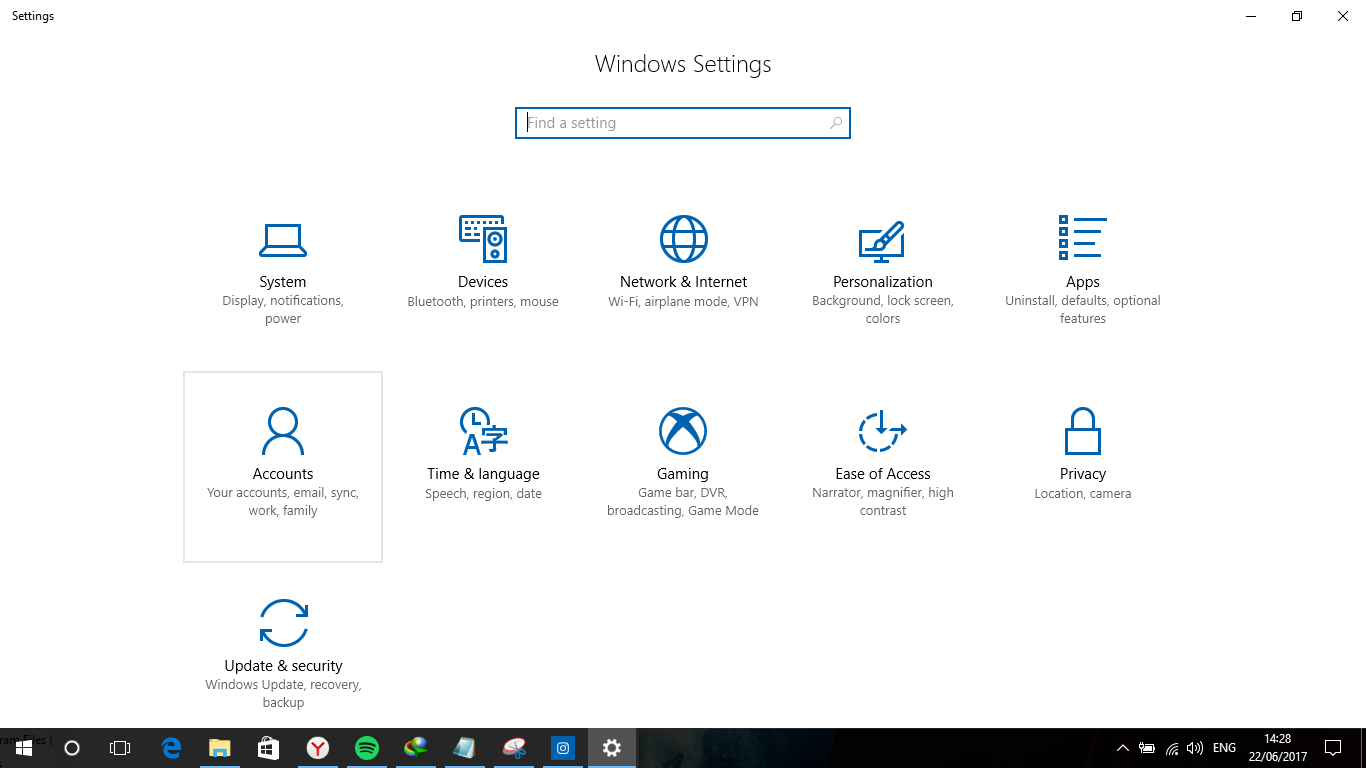Screen dimensions: 1366x768
Task: Open the volume control in the system tray
Action: click(x=1195, y=747)
